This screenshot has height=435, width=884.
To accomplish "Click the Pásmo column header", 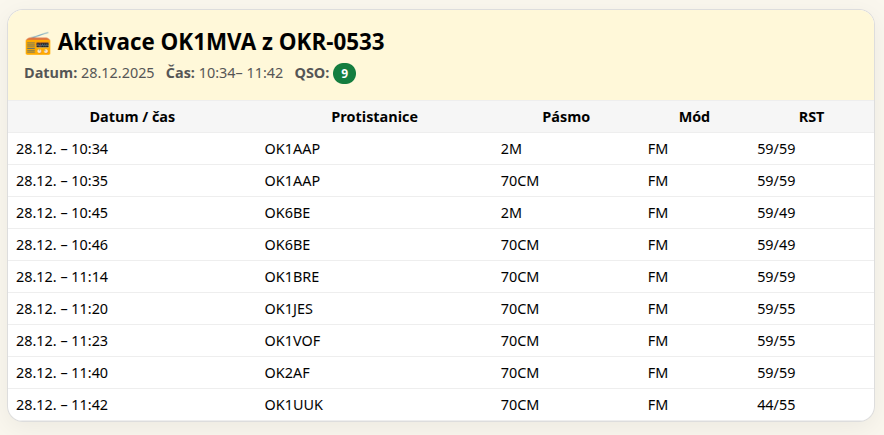I will pos(566,117).
